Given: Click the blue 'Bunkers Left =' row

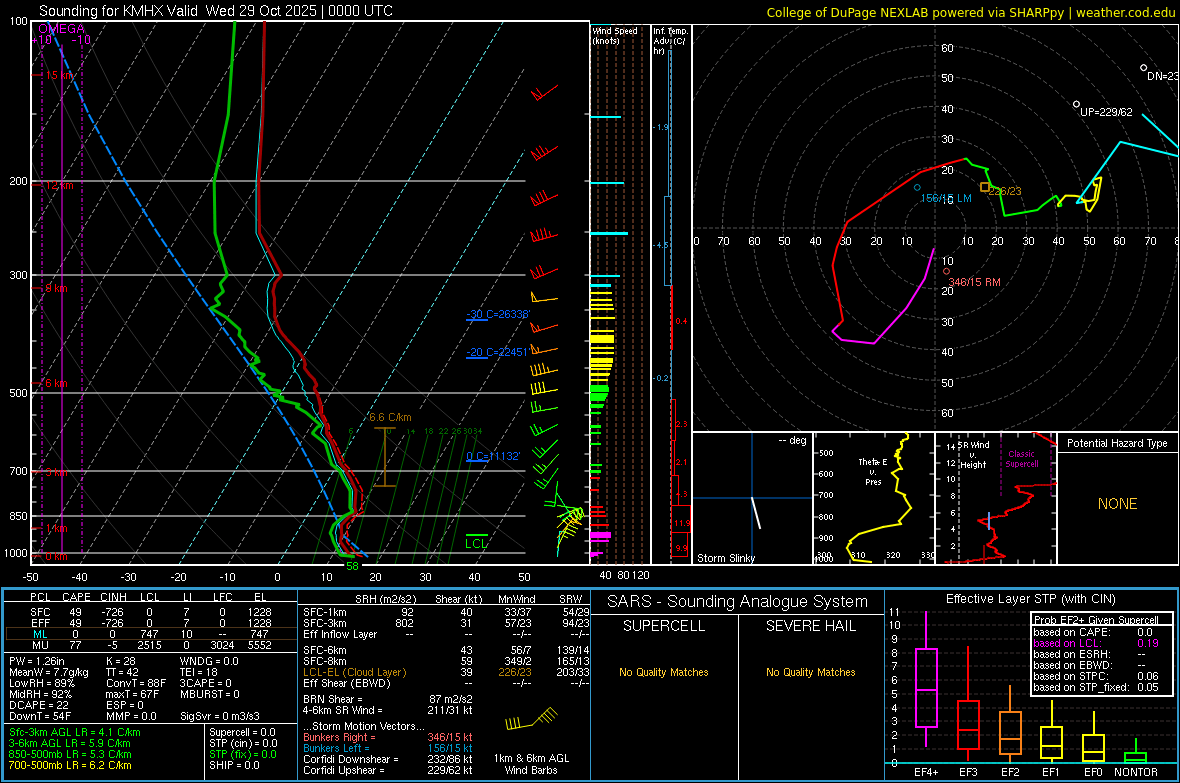Looking at the screenshot, I should pyautogui.click(x=388, y=748).
